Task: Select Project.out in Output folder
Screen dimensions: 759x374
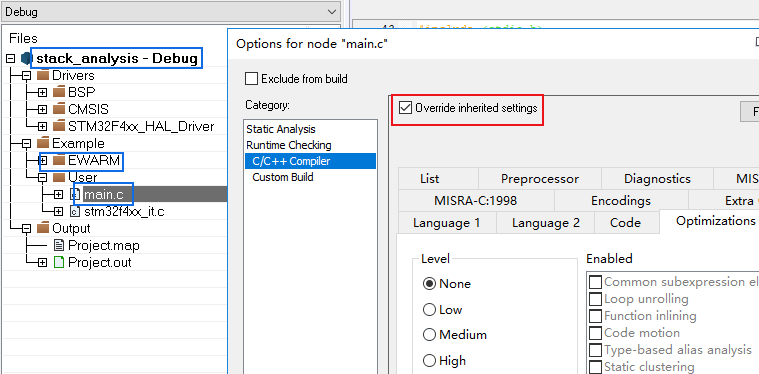Action: tap(100, 263)
